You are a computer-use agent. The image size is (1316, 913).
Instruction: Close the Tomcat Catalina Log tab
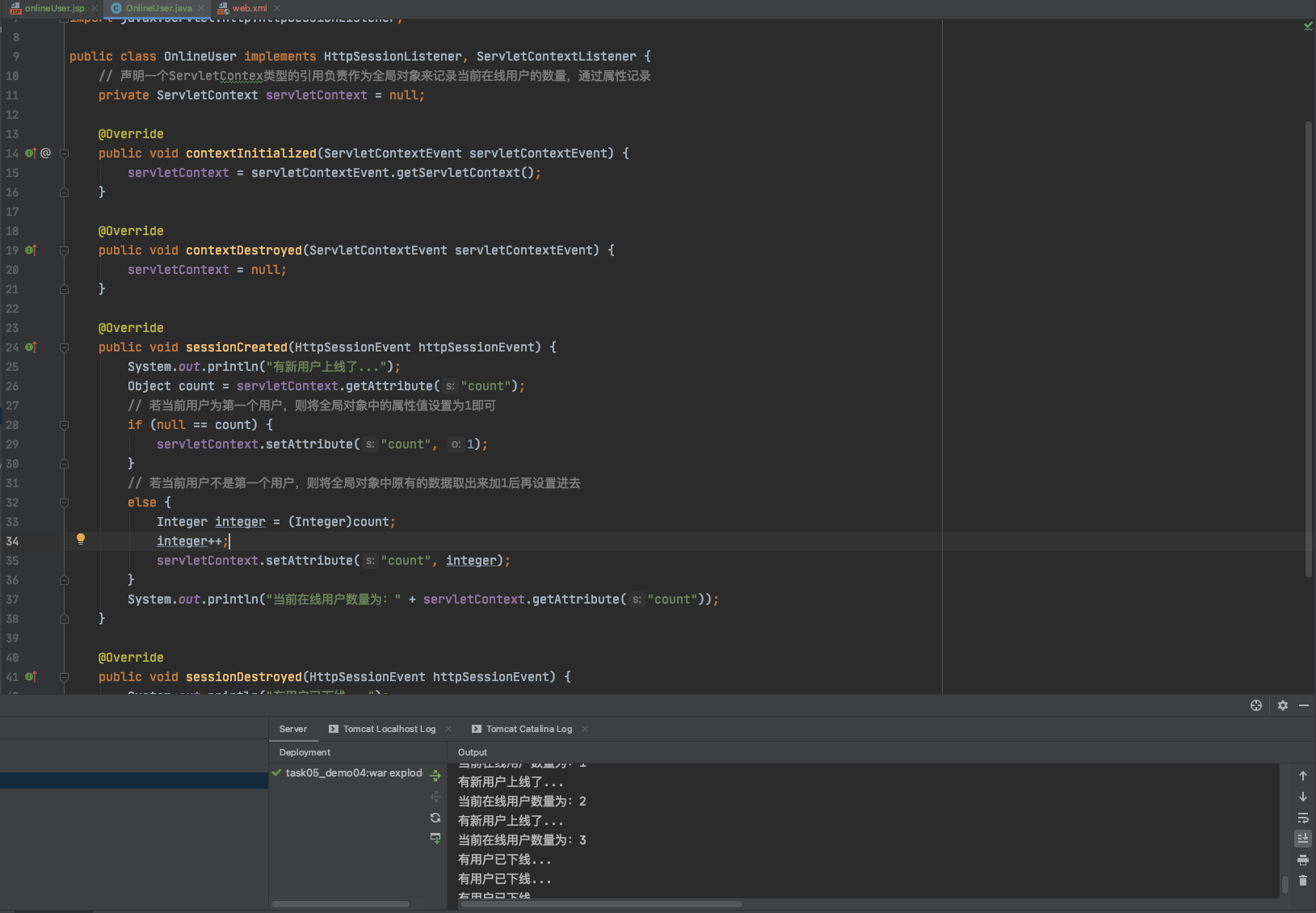point(585,729)
